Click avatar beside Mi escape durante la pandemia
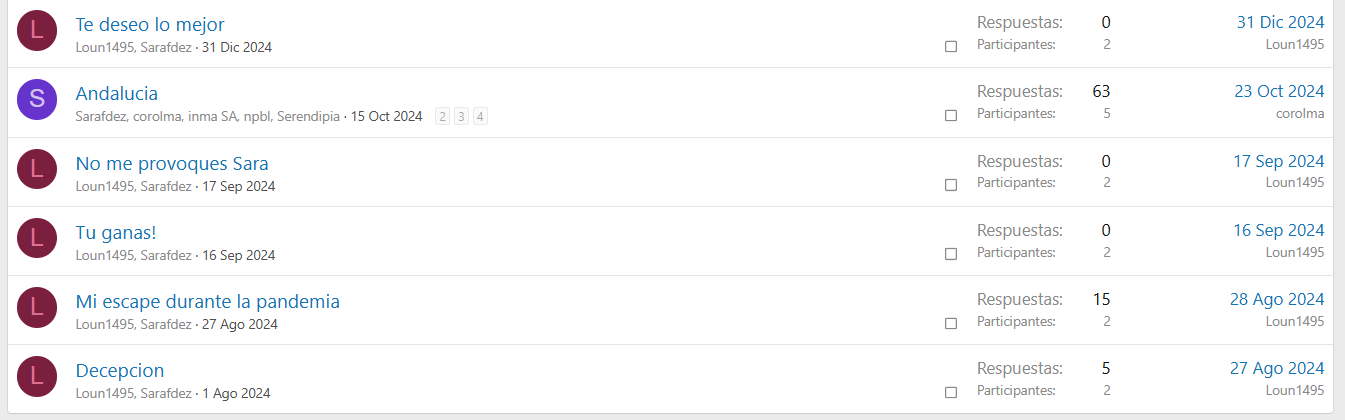Viewport: 1345px width, 420px height. click(x=37, y=307)
